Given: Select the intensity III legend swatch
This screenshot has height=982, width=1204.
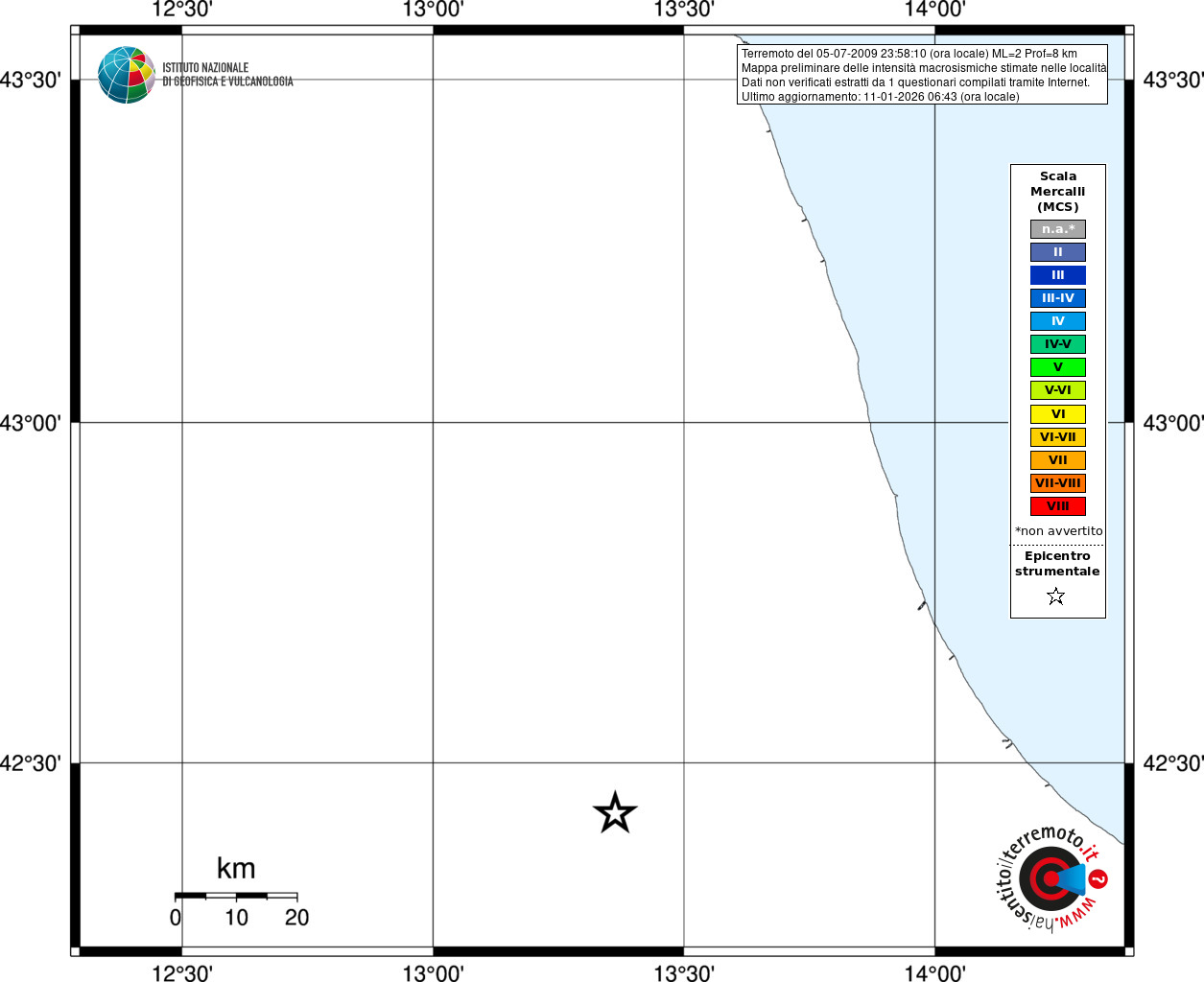Looking at the screenshot, I should click(1058, 275).
